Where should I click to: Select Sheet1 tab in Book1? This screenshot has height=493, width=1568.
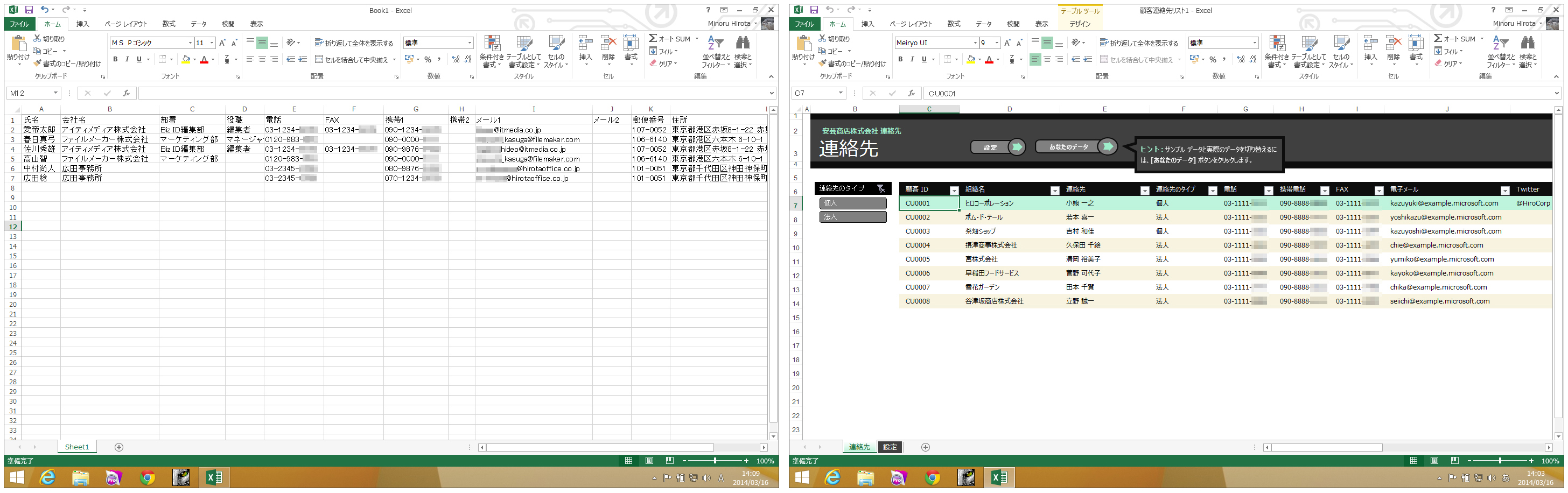[76, 447]
